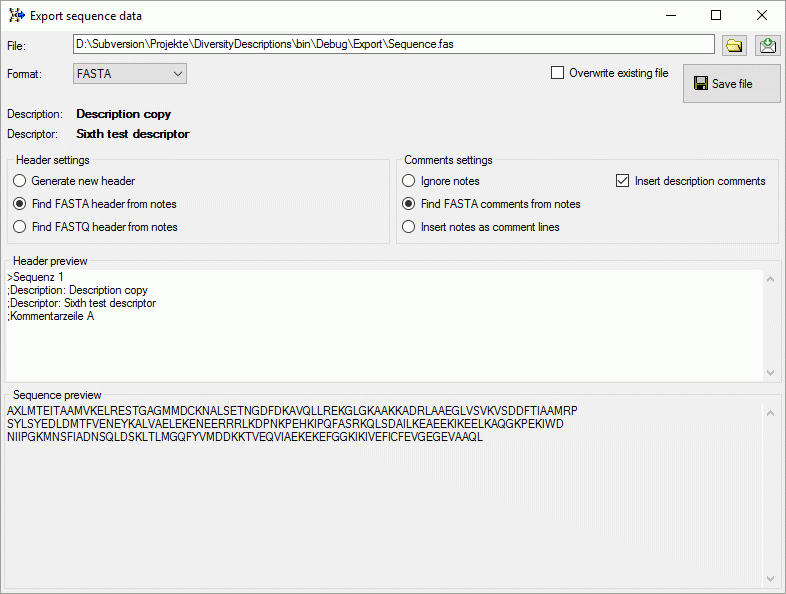Click into the File path text field
786x594 pixels.
[394, 44]
